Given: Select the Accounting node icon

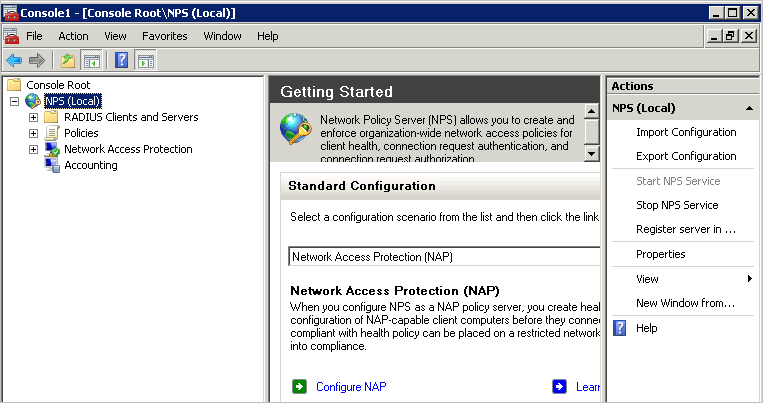Looking at the screenshot, I should (52, 166).
